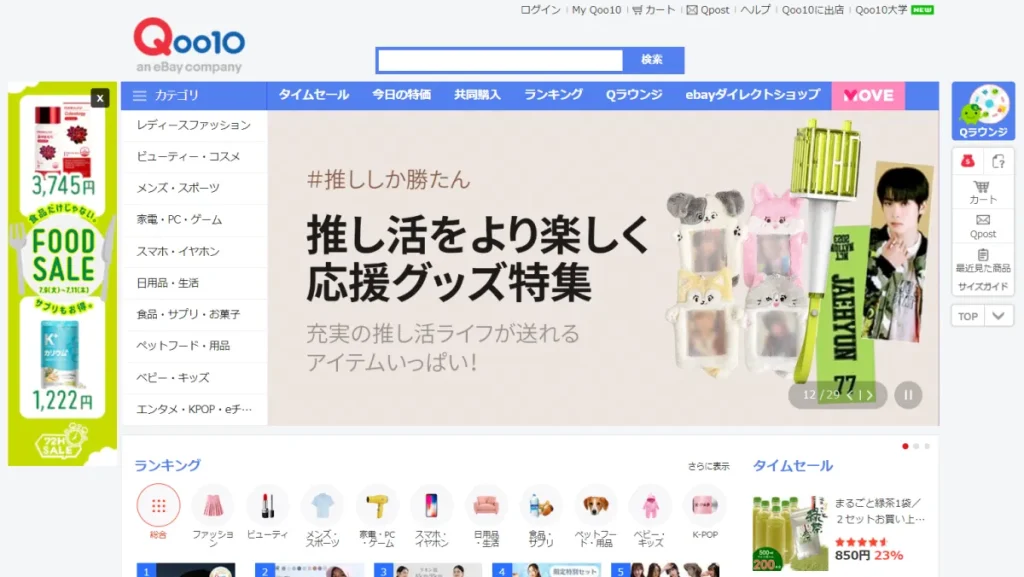This screenshot has height=577, width=1024.
Task: Select the ファッション ranking category icon
Action: (x=214, y=506)
